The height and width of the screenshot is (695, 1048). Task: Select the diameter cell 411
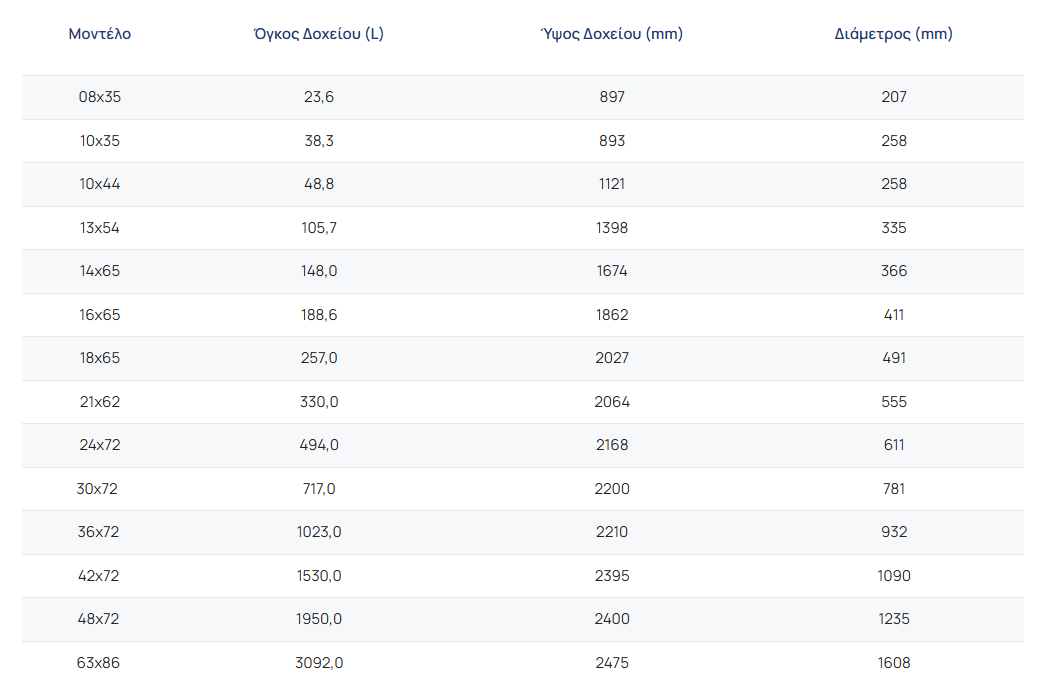pyautogui.click(x=894, y=315)
